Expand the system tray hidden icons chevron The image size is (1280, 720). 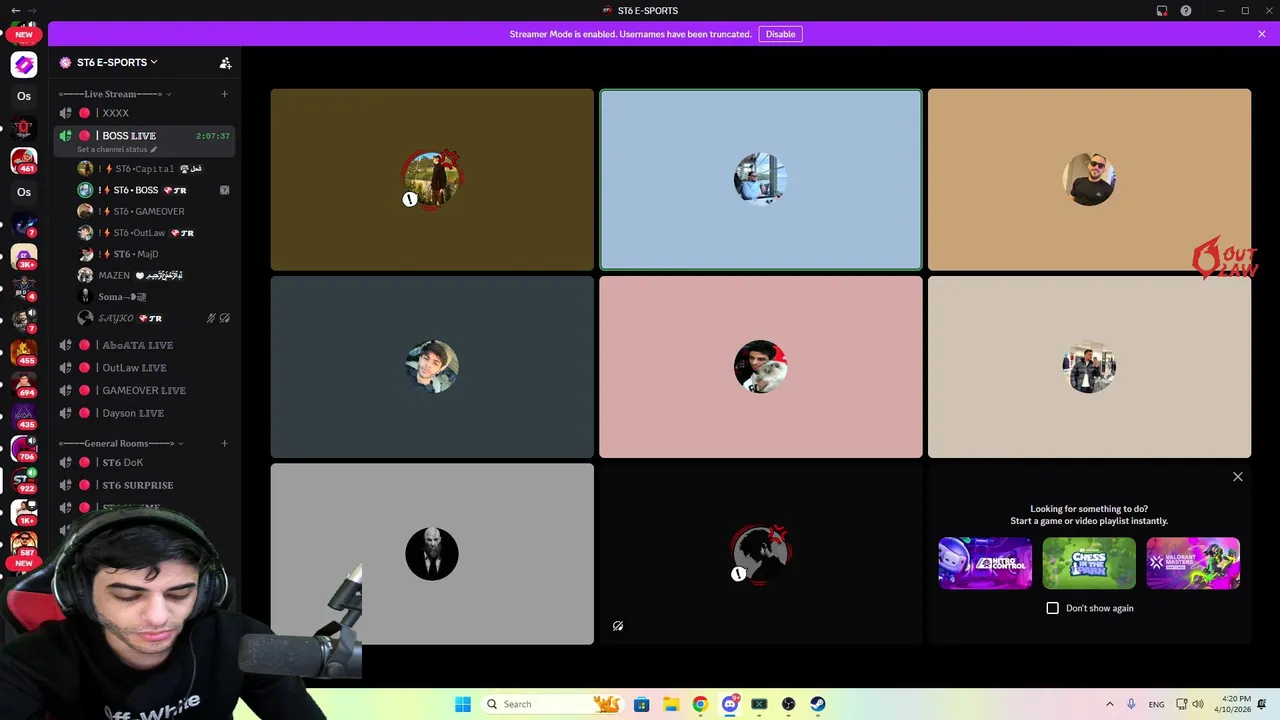point(1109,704)
